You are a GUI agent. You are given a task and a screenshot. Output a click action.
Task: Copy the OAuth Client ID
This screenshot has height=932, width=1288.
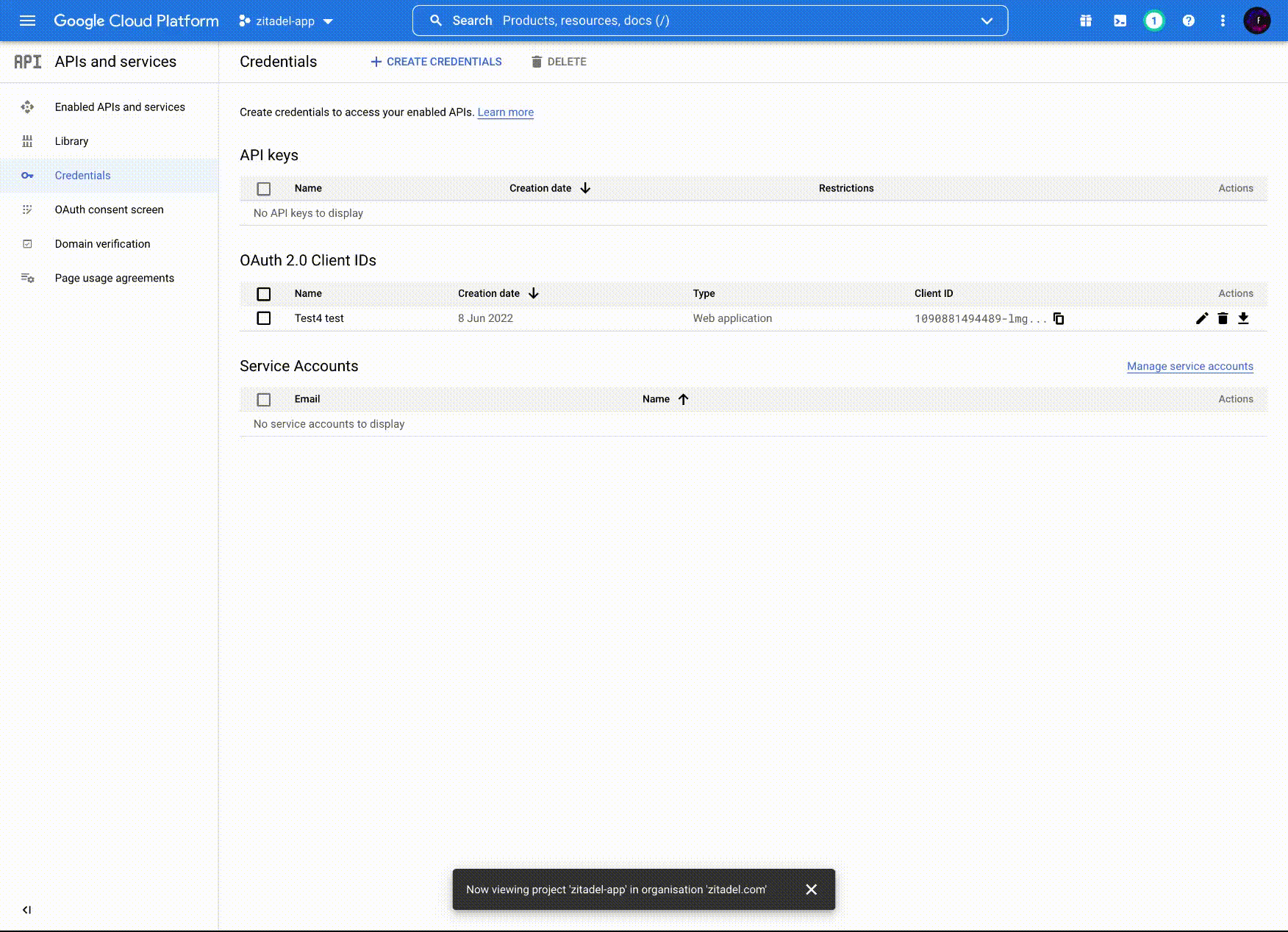point(1059,318)
